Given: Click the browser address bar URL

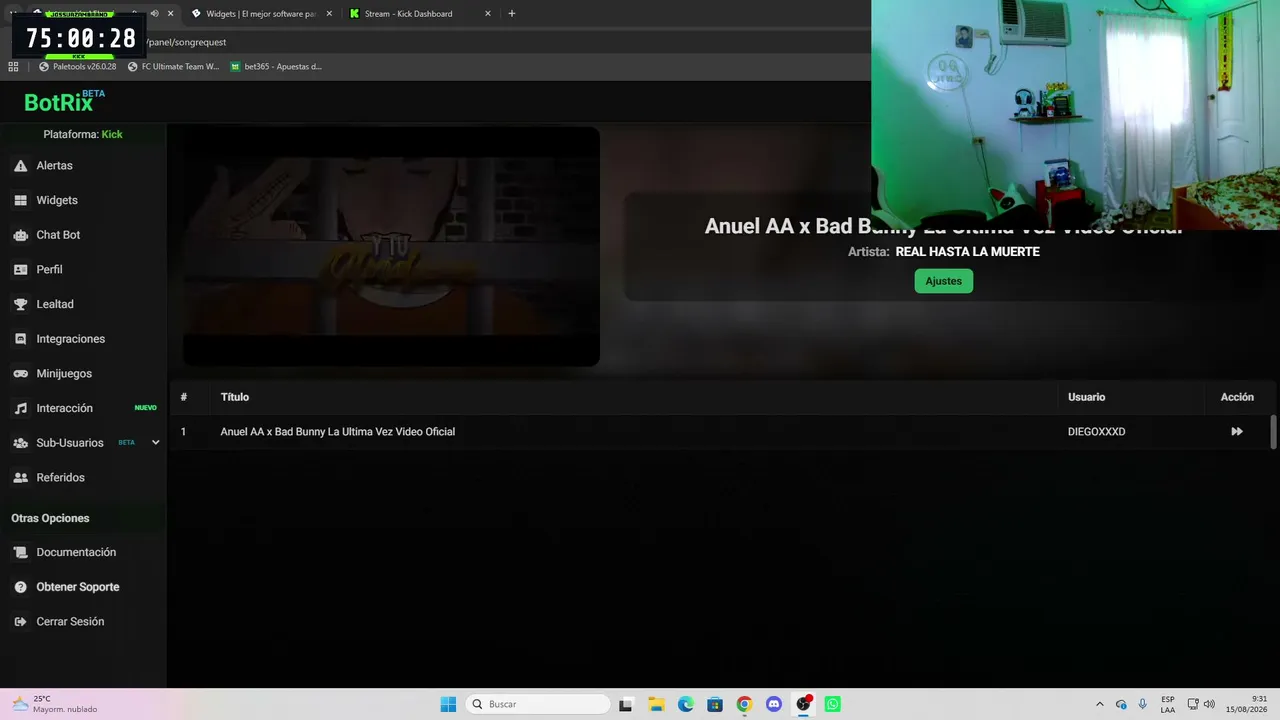Looking at the screenshot, I should [x=187, y=42].
